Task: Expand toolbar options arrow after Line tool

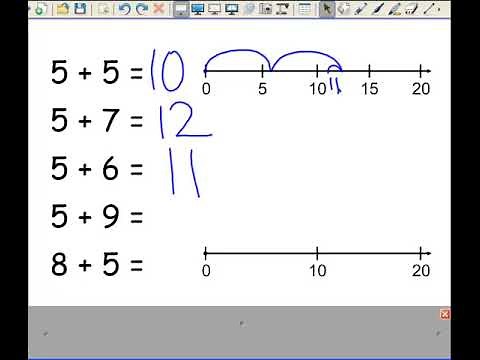Action: pyautogui.click(x=439, y=9)
